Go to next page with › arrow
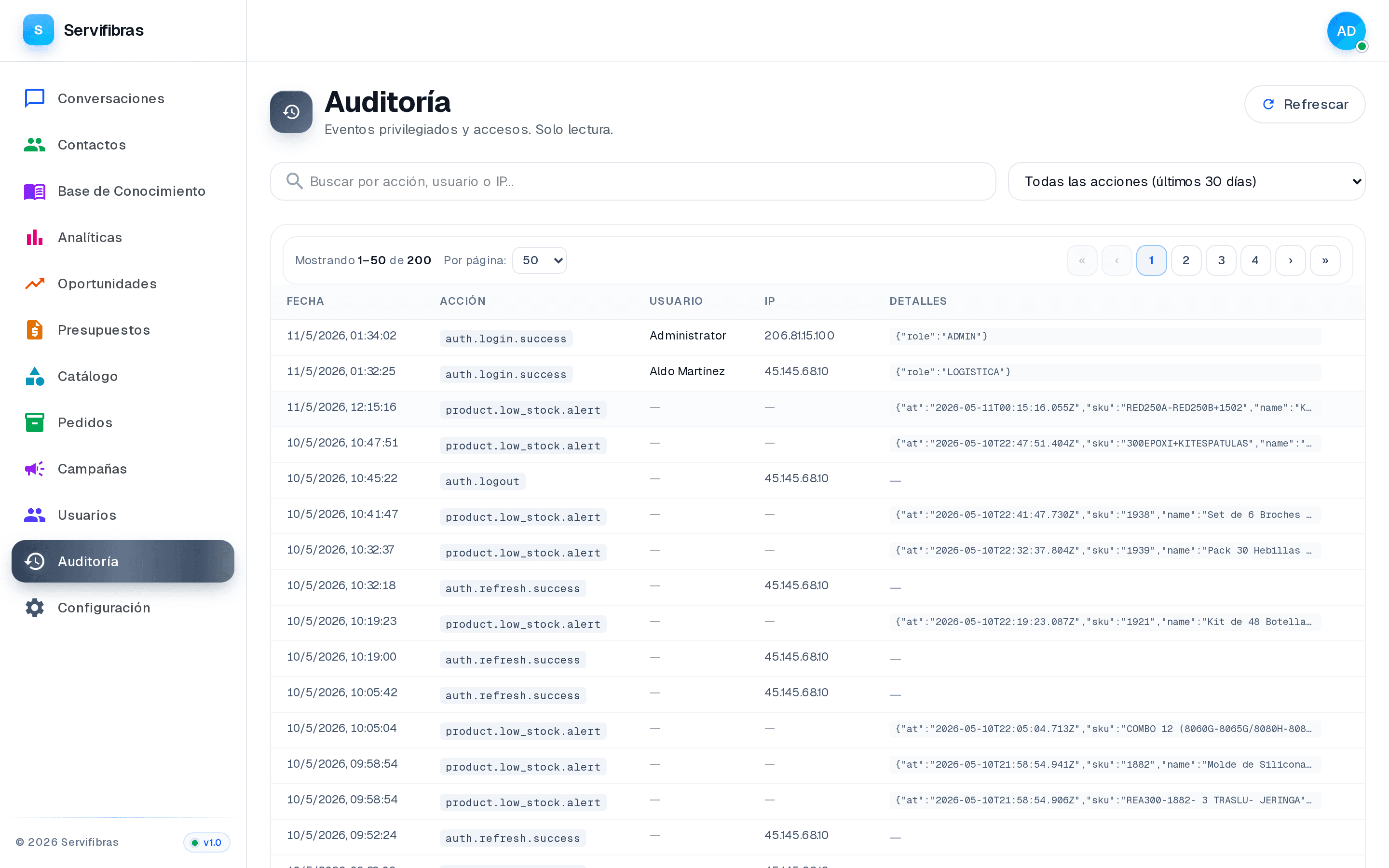1389x868 pixels. tap(1290, 260)
